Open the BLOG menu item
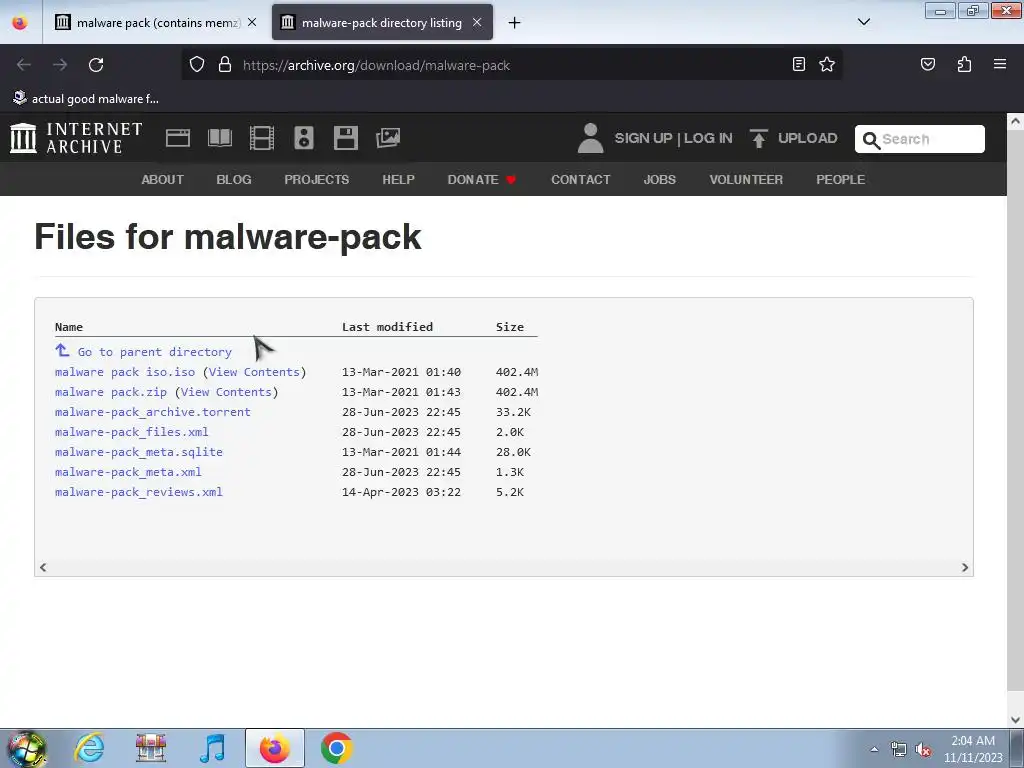Screen dimensions: 1024x768 (x=234, y=180)
